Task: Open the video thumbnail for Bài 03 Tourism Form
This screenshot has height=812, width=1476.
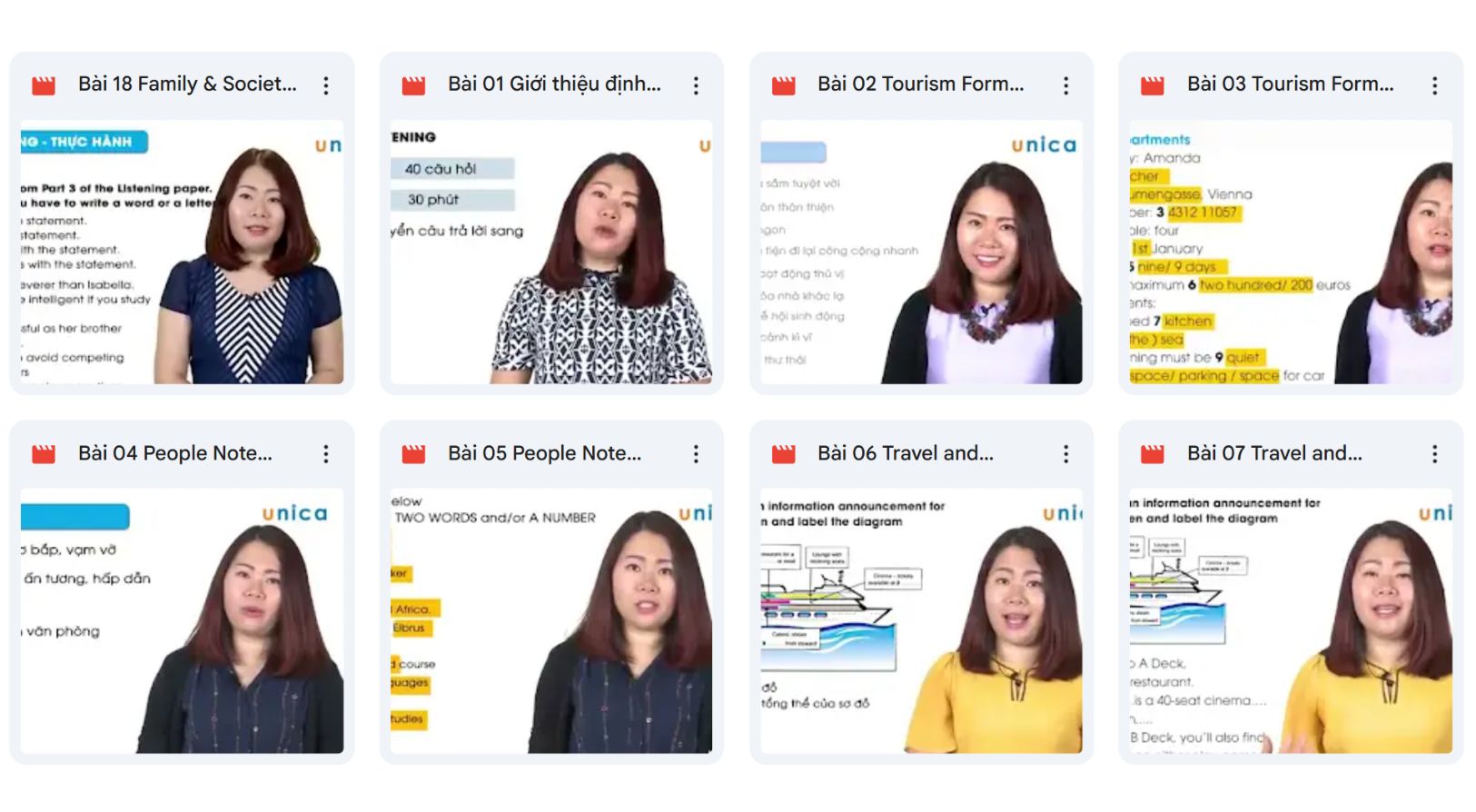Action: 1291,252
